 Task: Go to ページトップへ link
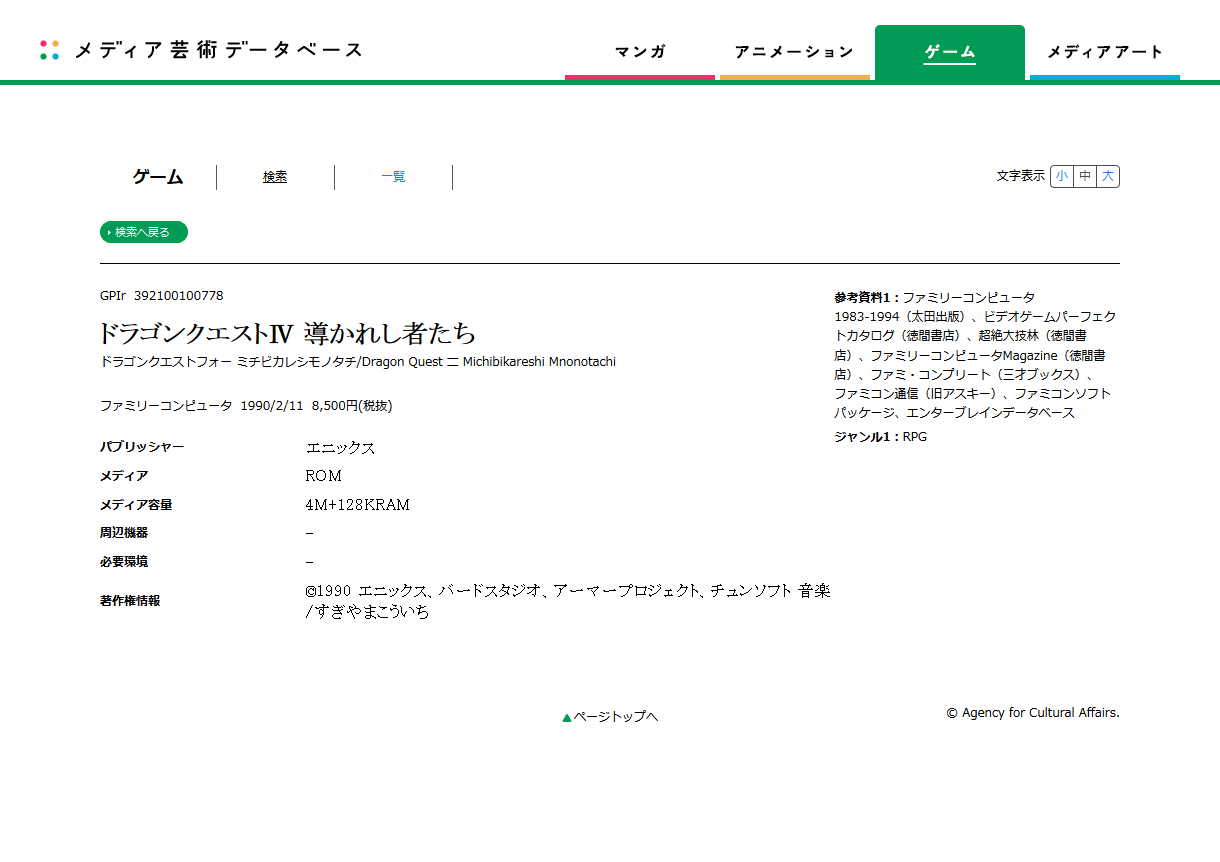click(x=610, y=717)
